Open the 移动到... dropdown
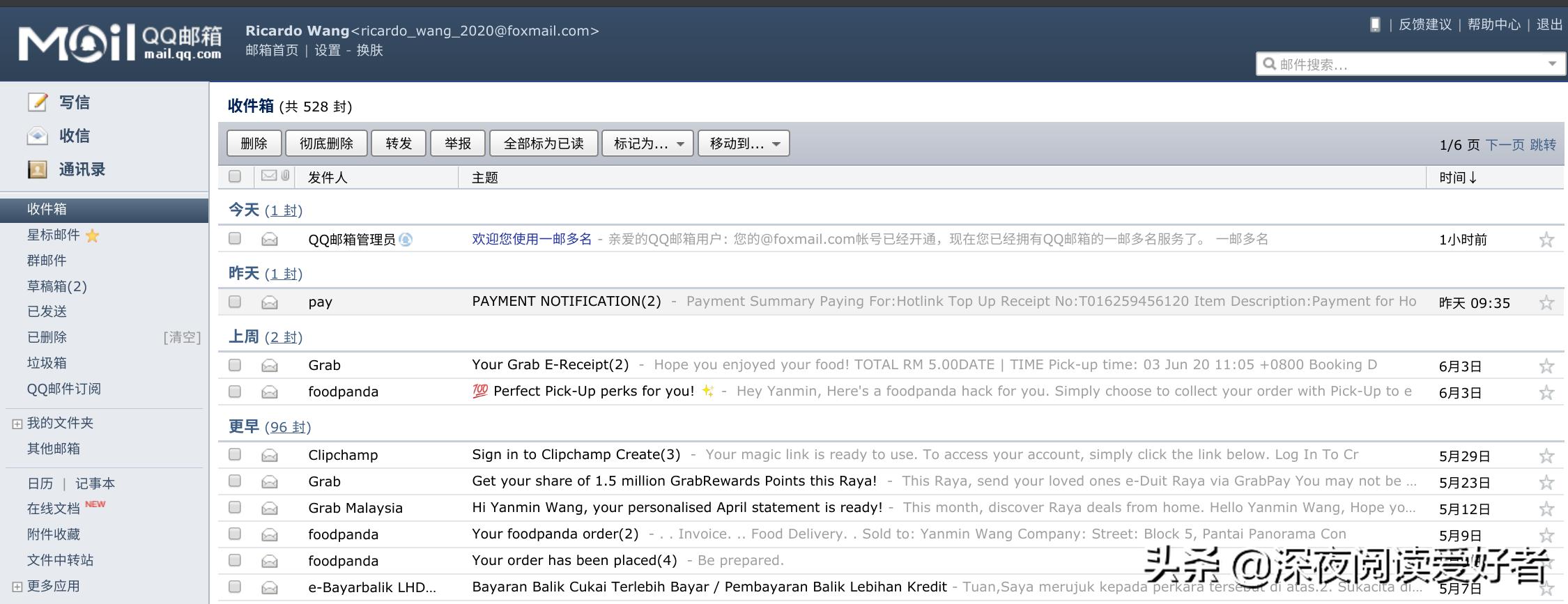This screenshot has height=604, width=1568. (744, 144)
